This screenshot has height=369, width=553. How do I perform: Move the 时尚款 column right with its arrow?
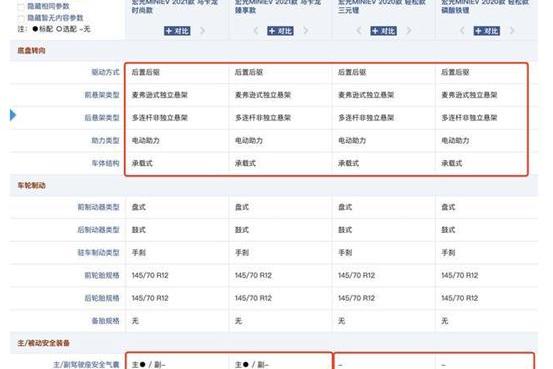[202, 31]
